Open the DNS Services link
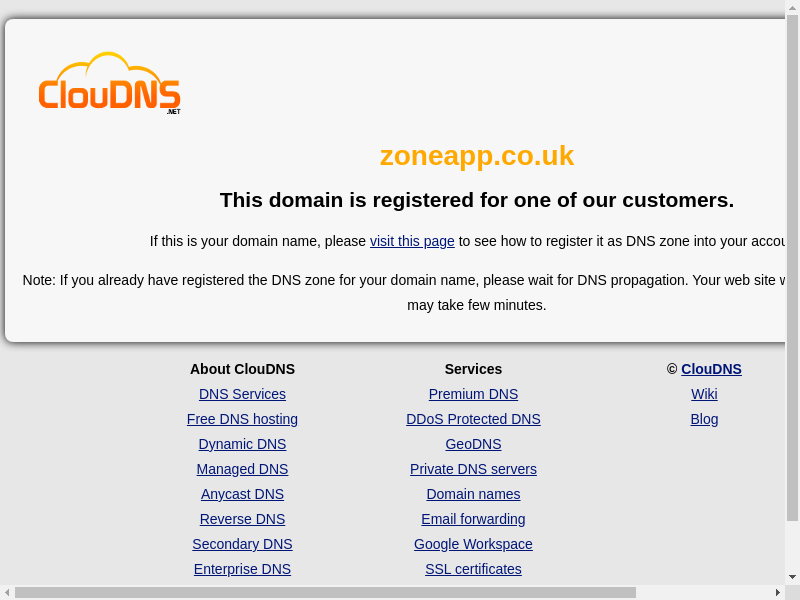 242,394
